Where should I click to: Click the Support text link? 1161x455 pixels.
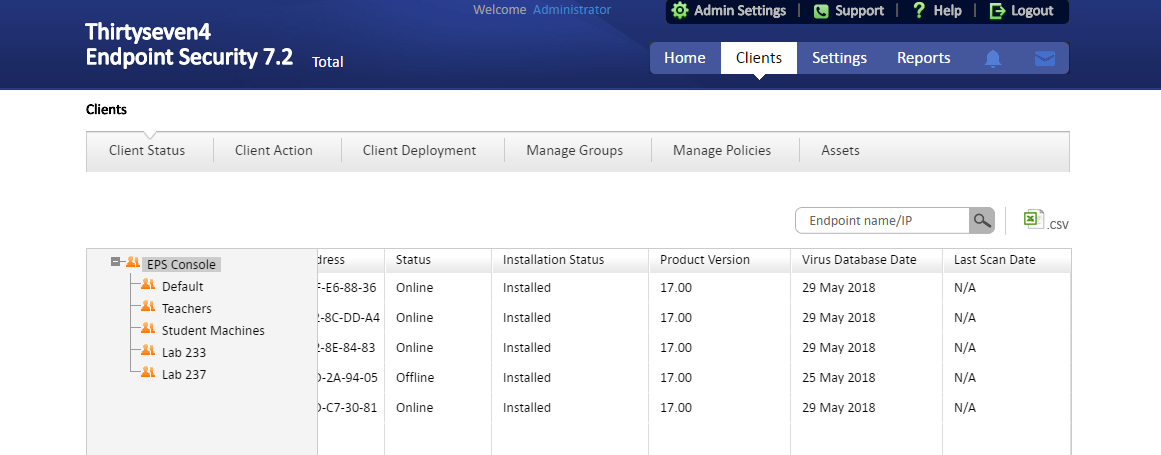[x=860, y=11]
